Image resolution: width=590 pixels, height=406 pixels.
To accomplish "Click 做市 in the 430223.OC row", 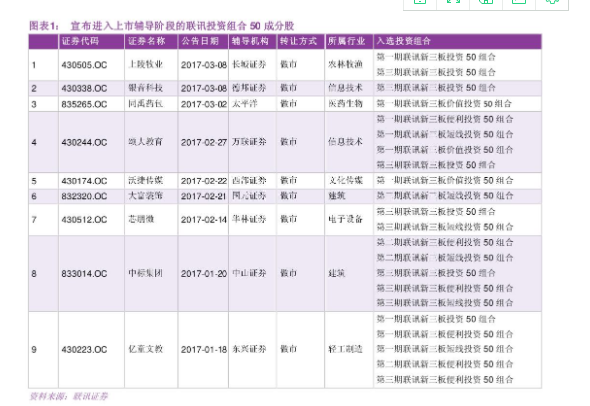I will pyautogui.click(x=288, y=349).
